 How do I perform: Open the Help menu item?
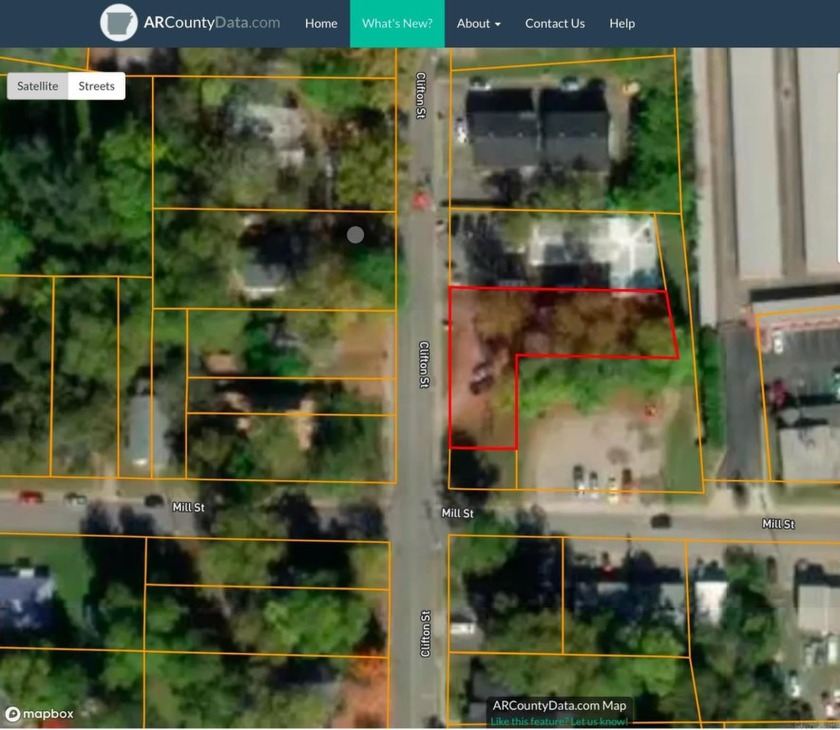point(621,23)
